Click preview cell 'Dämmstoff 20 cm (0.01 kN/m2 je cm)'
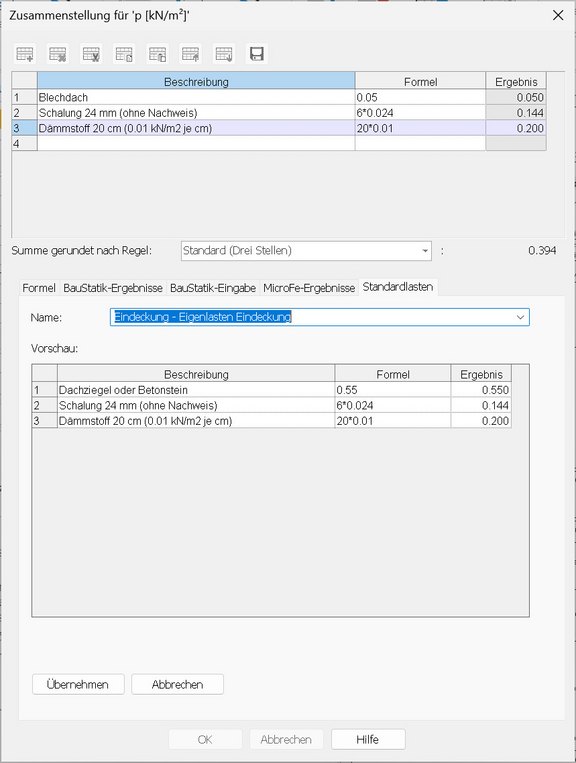 click(x=196, y=421)
